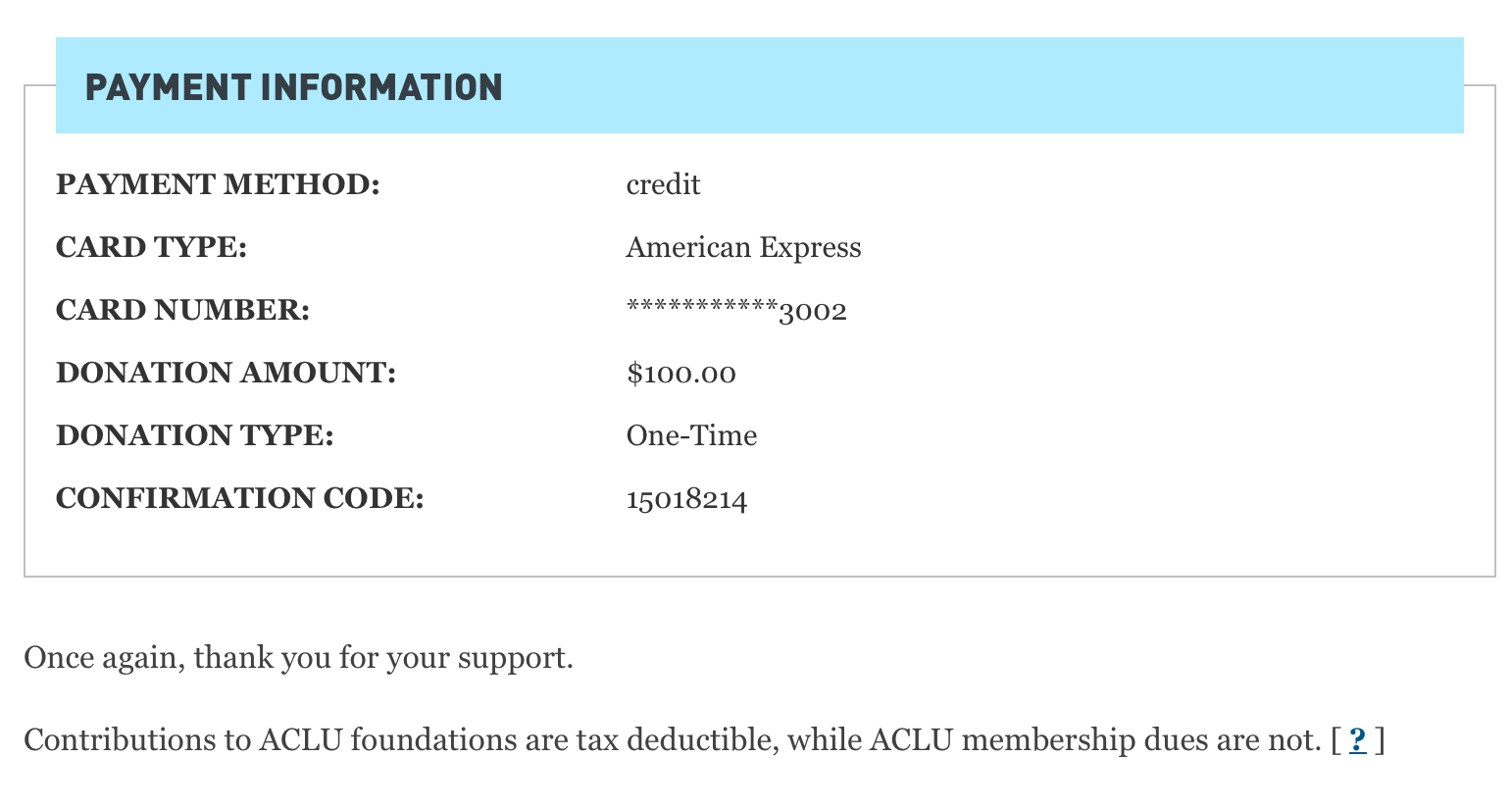This screenshot has height=809, width=1512.
Task: Click the CONFIRMATION CODE label
Action: (x=240, y=498)
